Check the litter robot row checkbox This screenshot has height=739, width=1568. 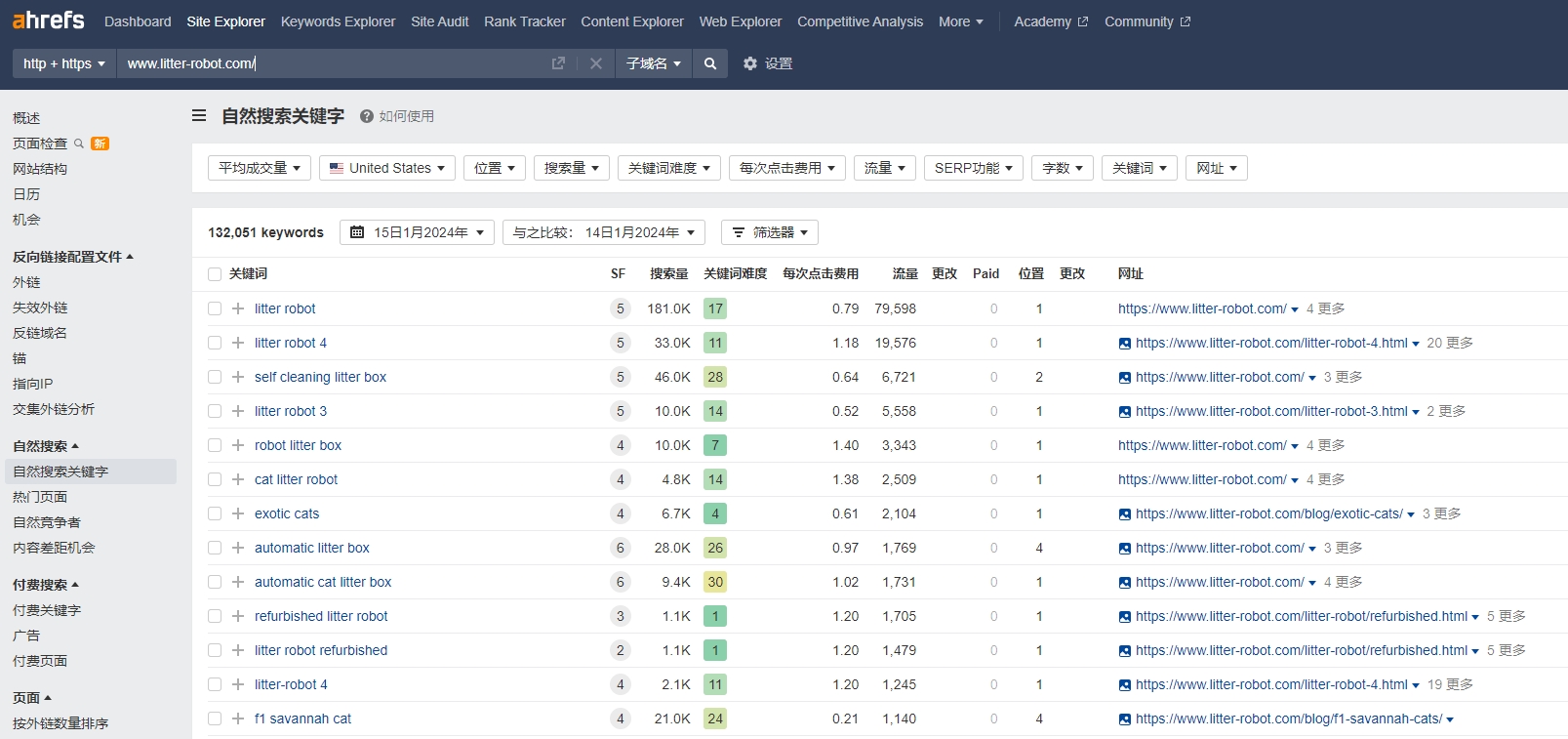215,308
